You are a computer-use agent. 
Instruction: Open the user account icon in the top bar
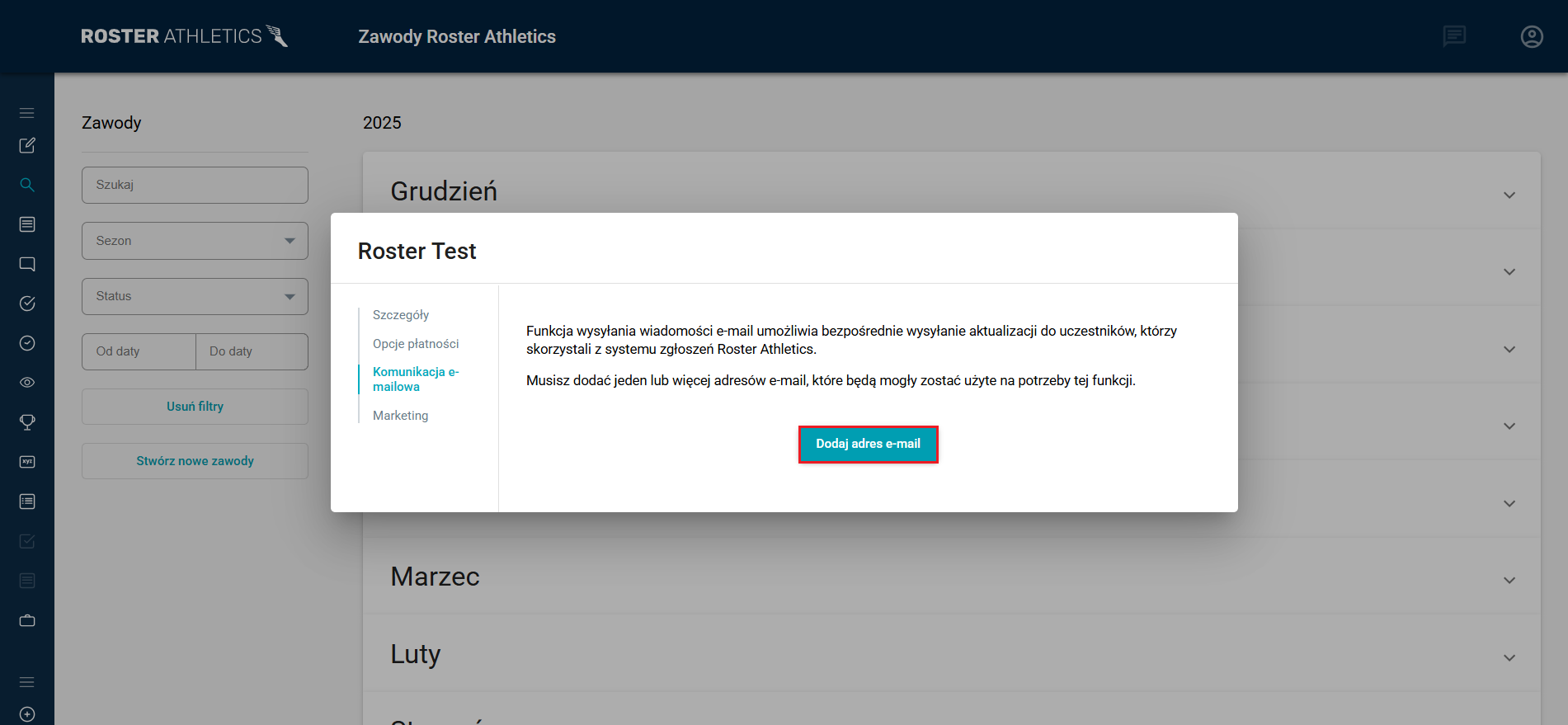tap(1532, 36)
